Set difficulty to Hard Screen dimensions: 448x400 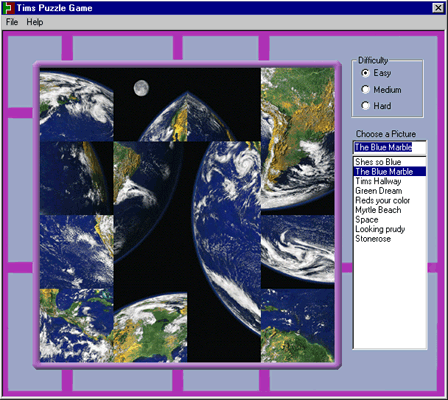(366, 106)
